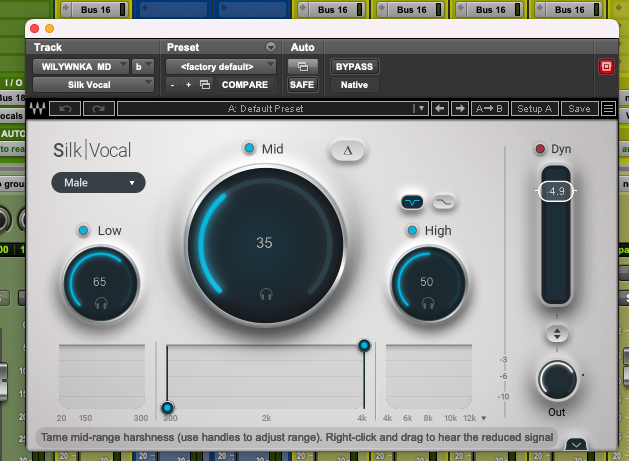Click the Auto section header
Screen dimensions: 629x461
click(x=303, y=47)
